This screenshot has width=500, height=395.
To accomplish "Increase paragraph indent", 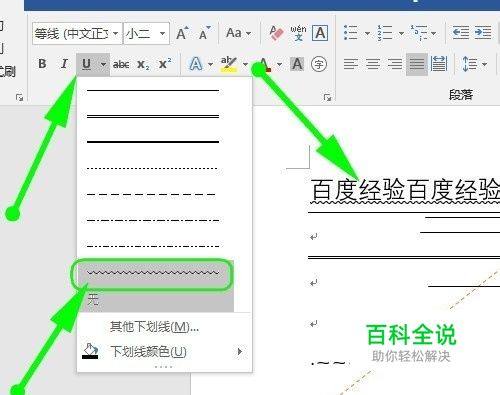I will point(483,33).
